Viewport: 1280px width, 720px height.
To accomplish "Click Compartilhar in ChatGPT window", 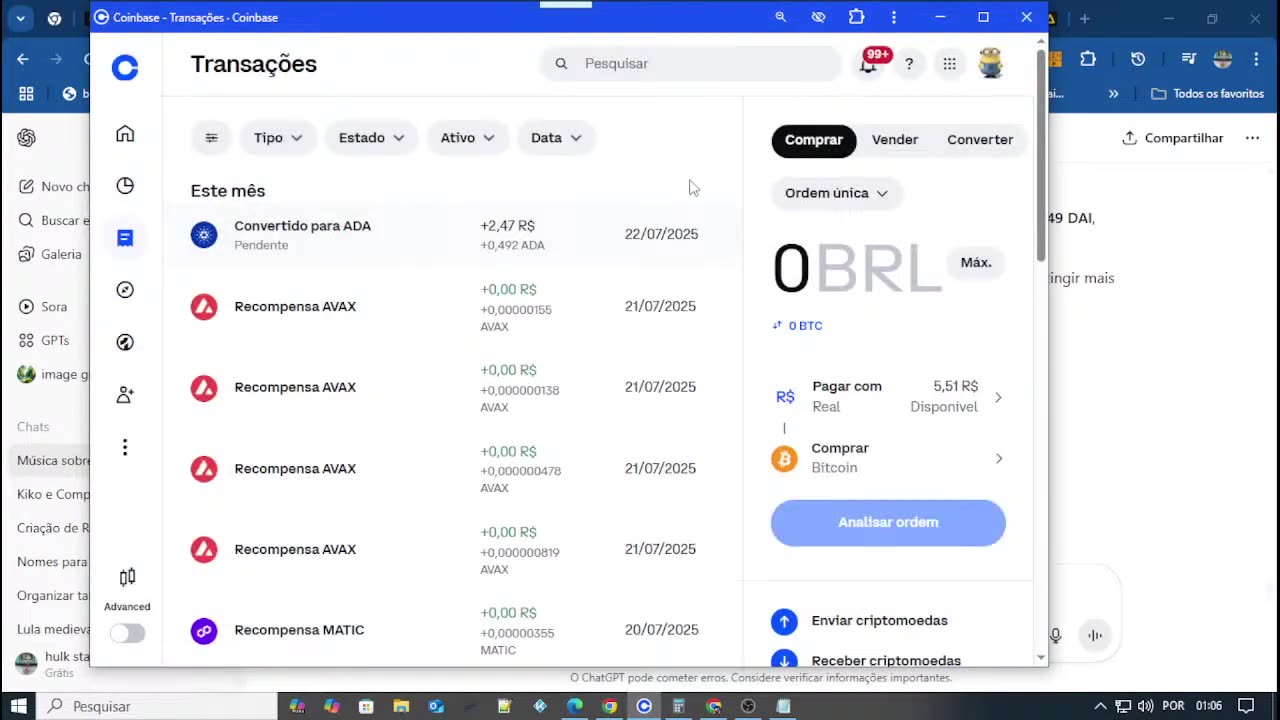I will click(1173, 138).
